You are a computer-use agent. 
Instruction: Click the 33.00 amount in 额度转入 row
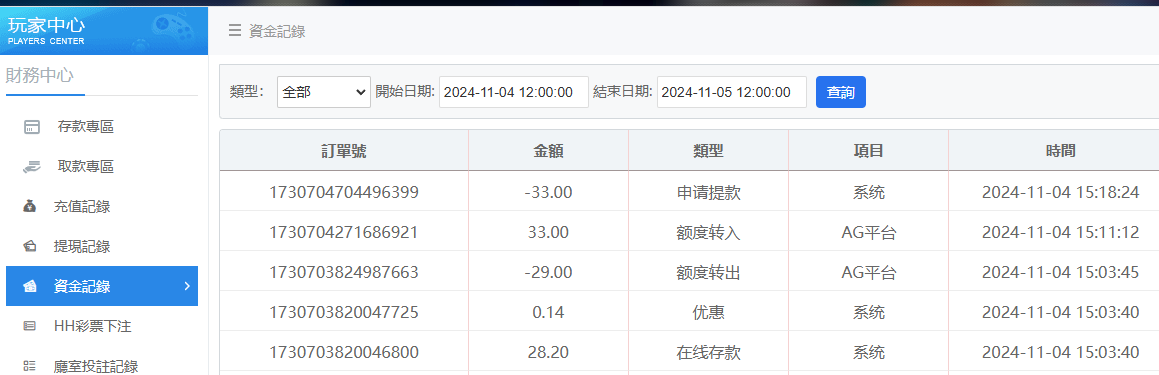point(548,232)
